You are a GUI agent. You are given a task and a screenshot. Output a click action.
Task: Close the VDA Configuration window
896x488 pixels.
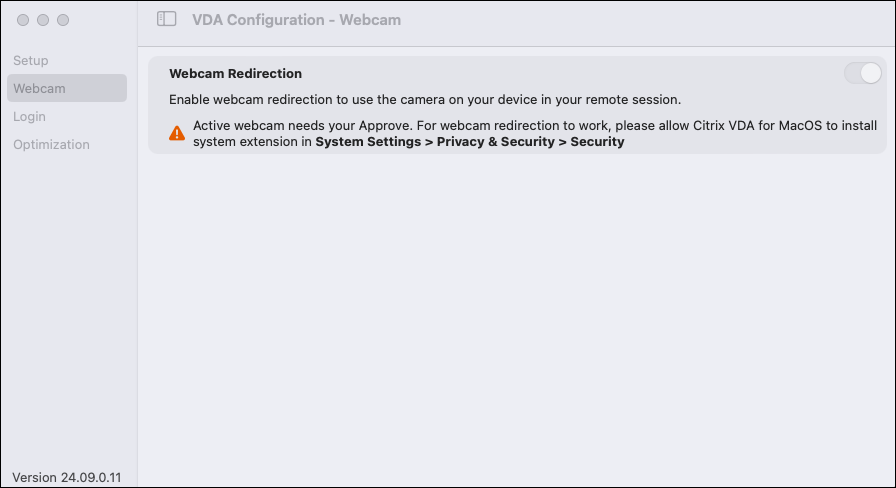point(23,20)
